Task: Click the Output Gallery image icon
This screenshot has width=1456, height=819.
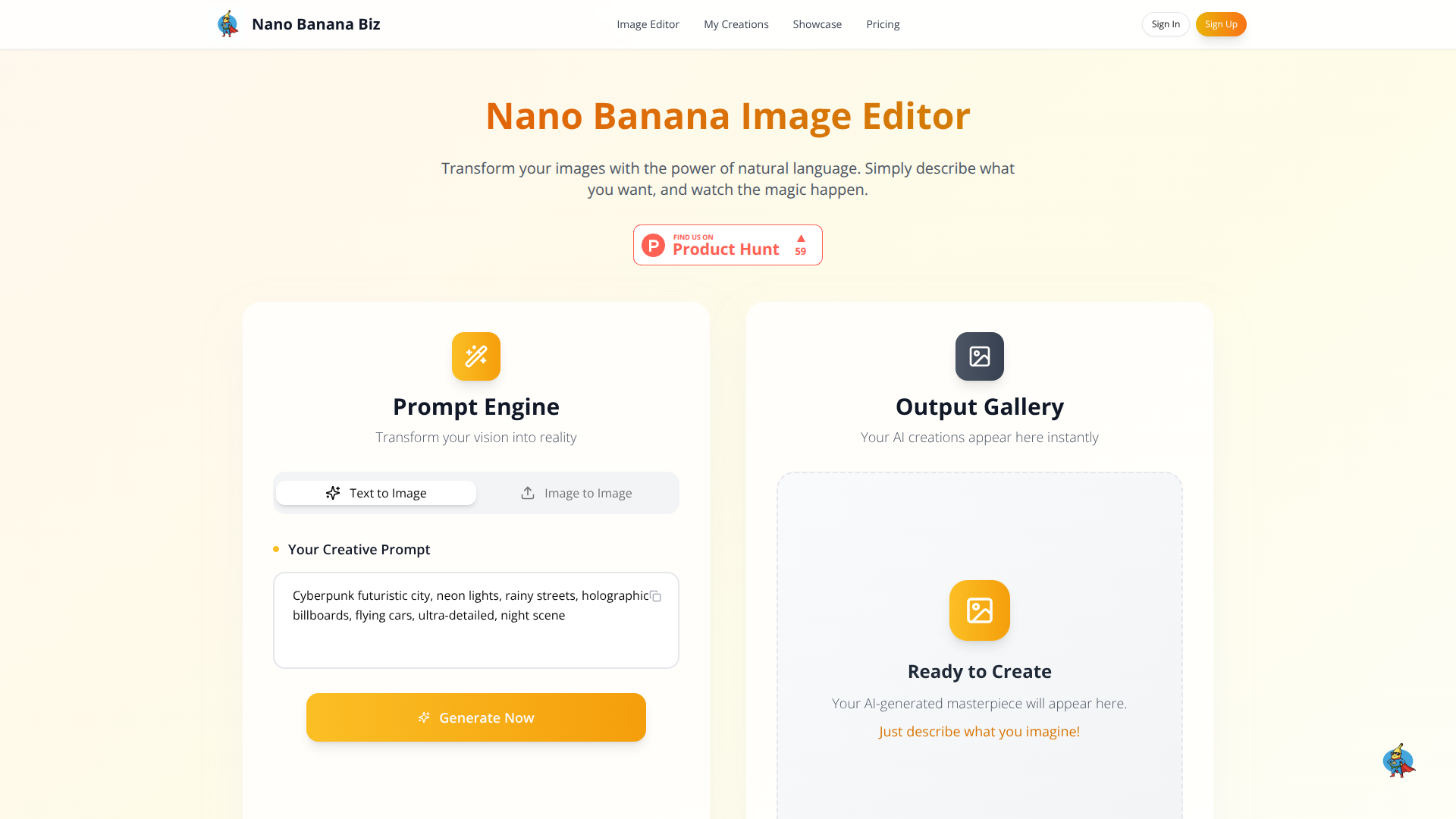Action: coord(979,356)
